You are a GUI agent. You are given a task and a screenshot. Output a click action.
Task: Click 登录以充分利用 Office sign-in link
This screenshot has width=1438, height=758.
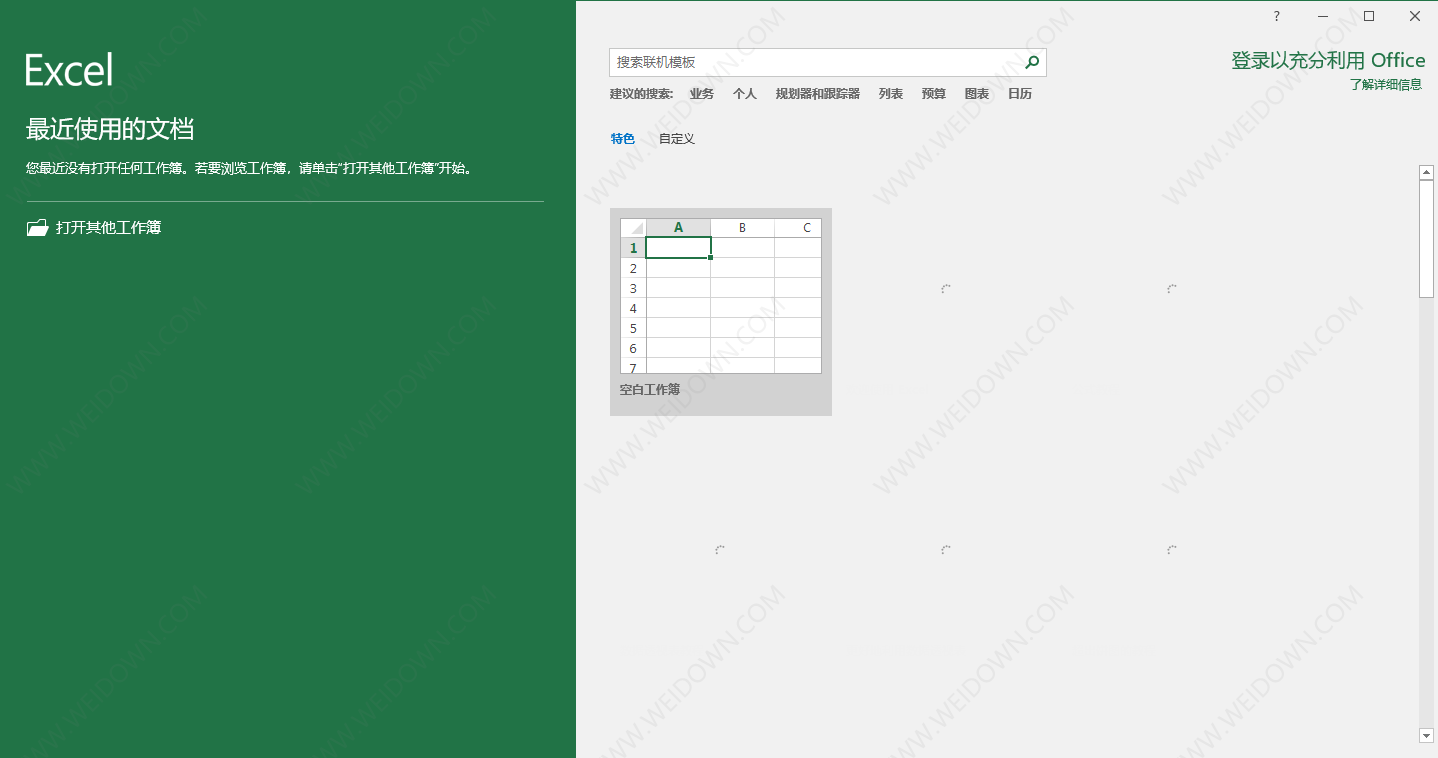1328,61
